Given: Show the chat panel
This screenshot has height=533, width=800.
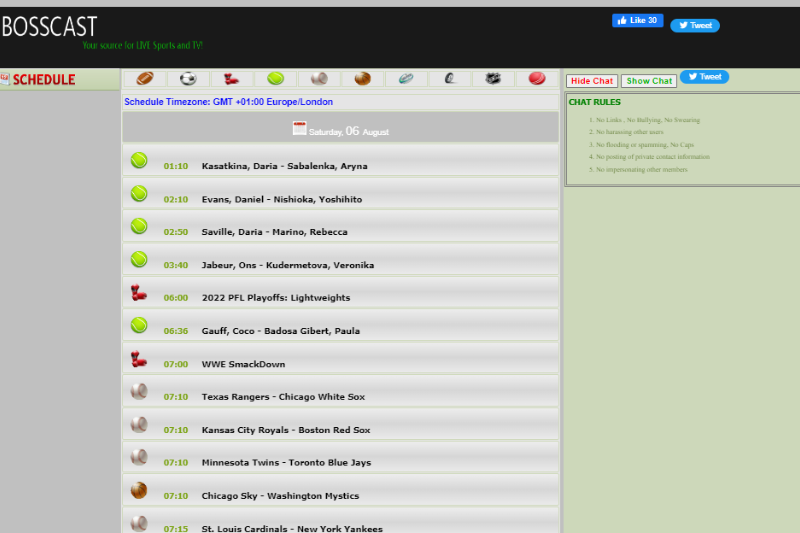Looking at the screenshot, I should pyautogui.click(x=649, y=81).
